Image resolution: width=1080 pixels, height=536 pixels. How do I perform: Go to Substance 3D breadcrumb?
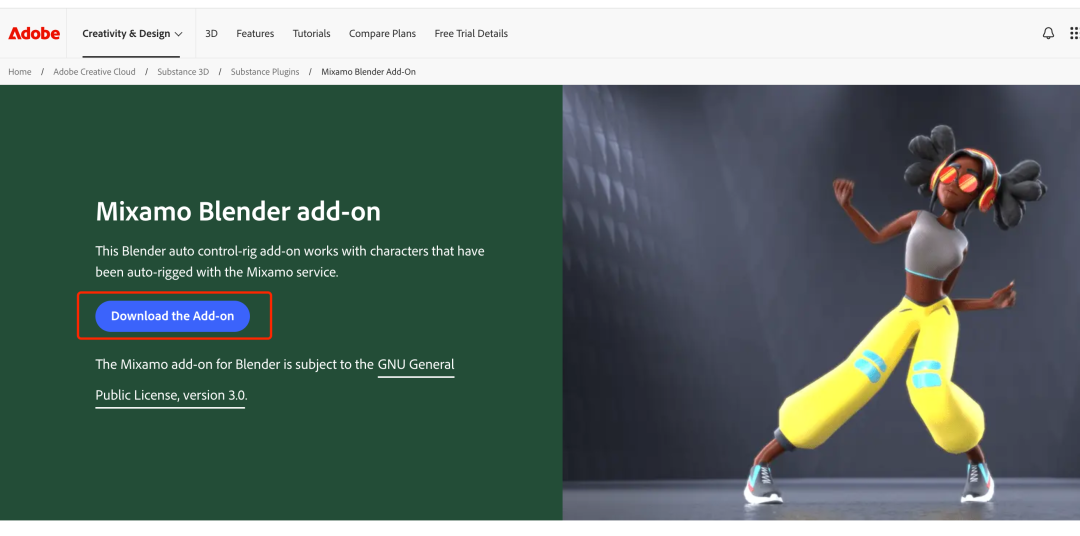click(183, 72)
